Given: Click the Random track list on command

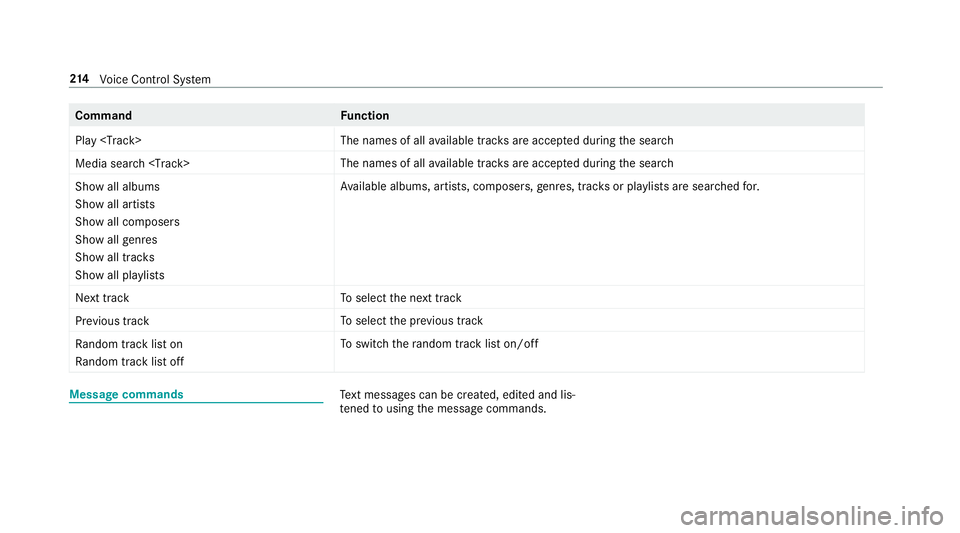Looking at the screenshot, I should (129, 344).
